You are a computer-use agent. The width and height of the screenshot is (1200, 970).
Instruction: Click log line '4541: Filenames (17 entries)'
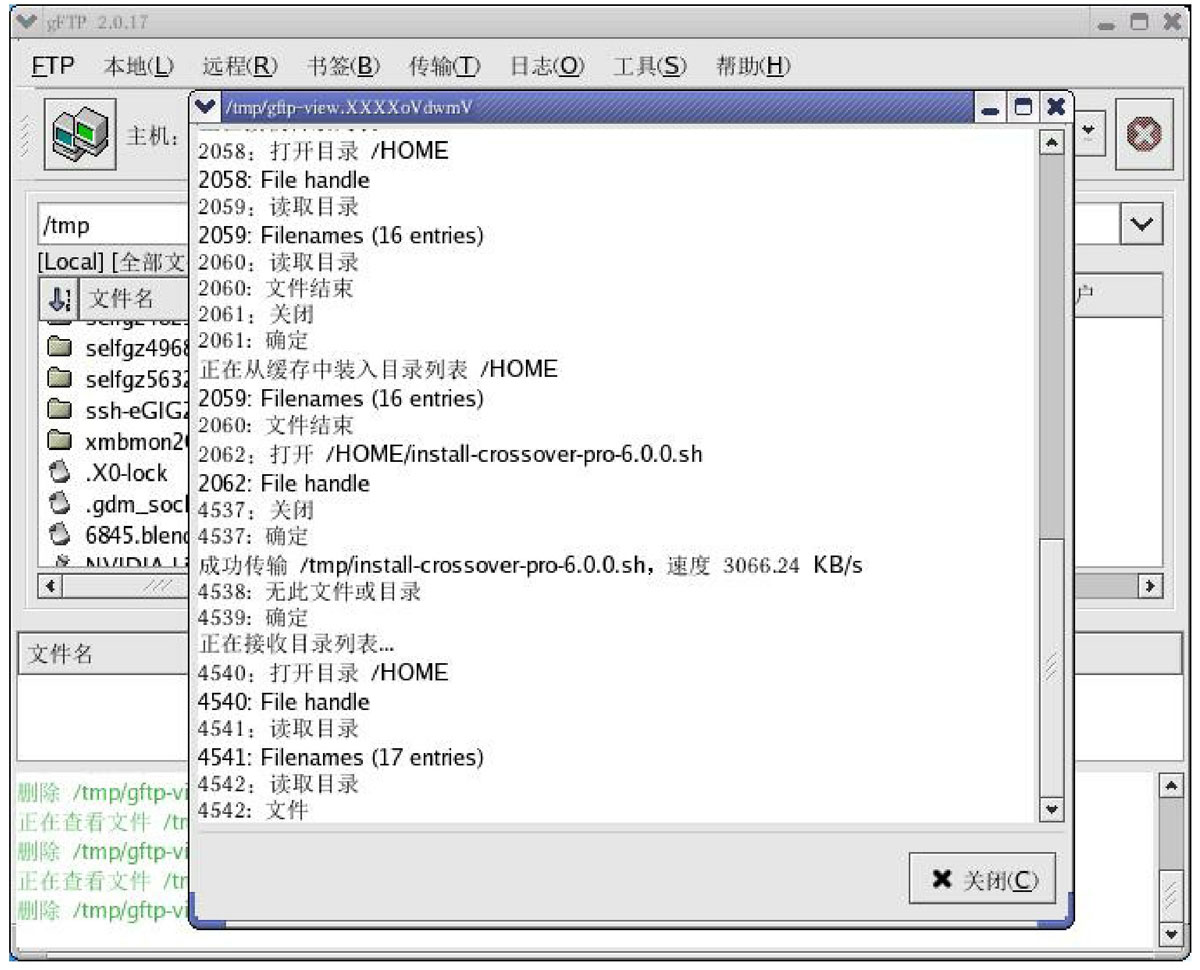(x=341, y=756)
